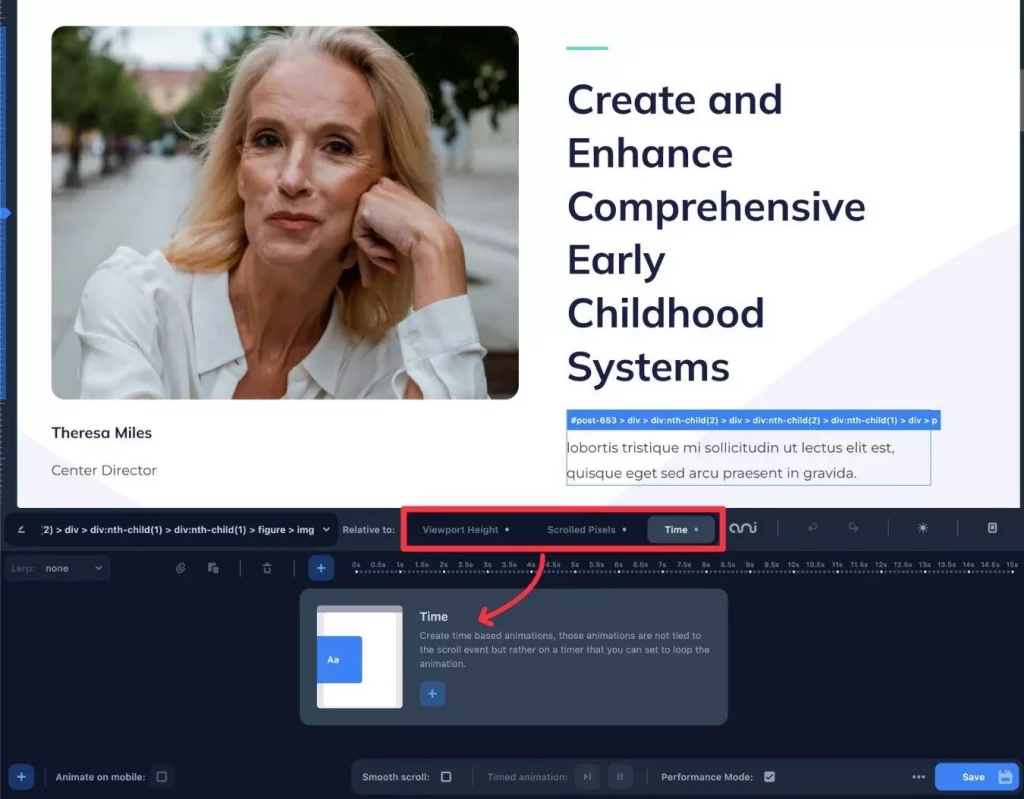Open the document icon at toolbar right end
This screenshot has height=799, width=1024.
992,528
